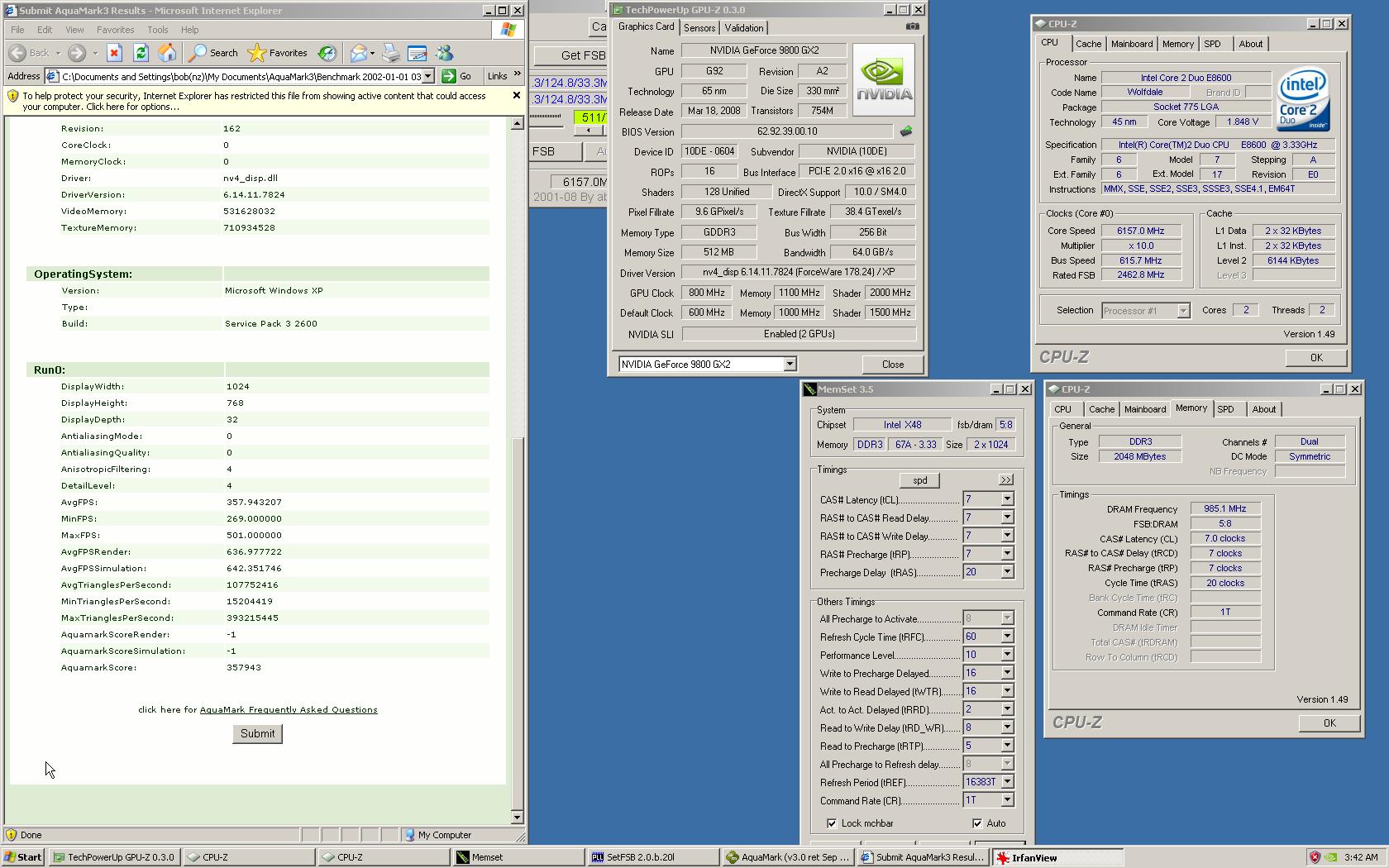Click the SetFSB frequency slider

(x=546, y=117)
